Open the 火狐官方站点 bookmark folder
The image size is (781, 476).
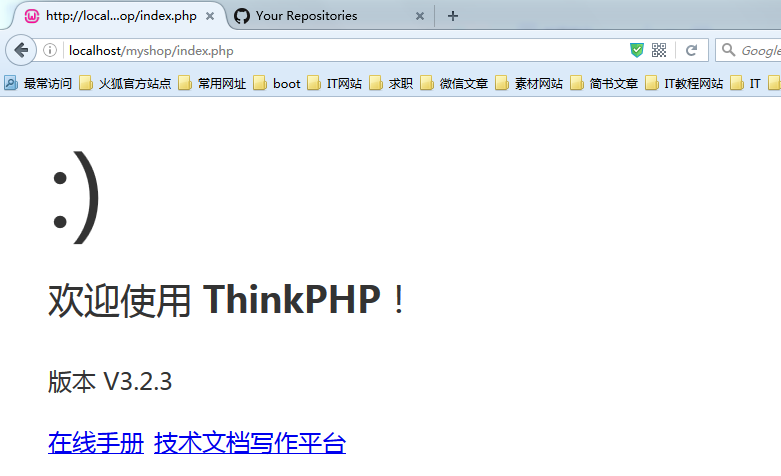click(x=125, y=83)
